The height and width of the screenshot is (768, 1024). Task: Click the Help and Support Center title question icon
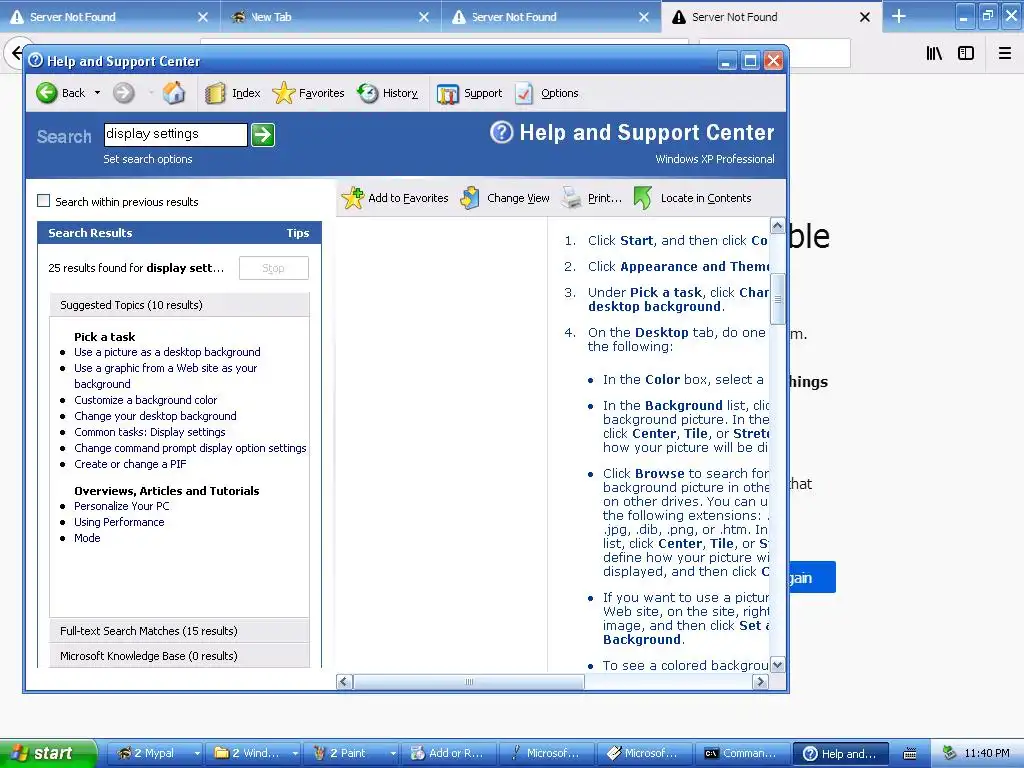(36, 60)
